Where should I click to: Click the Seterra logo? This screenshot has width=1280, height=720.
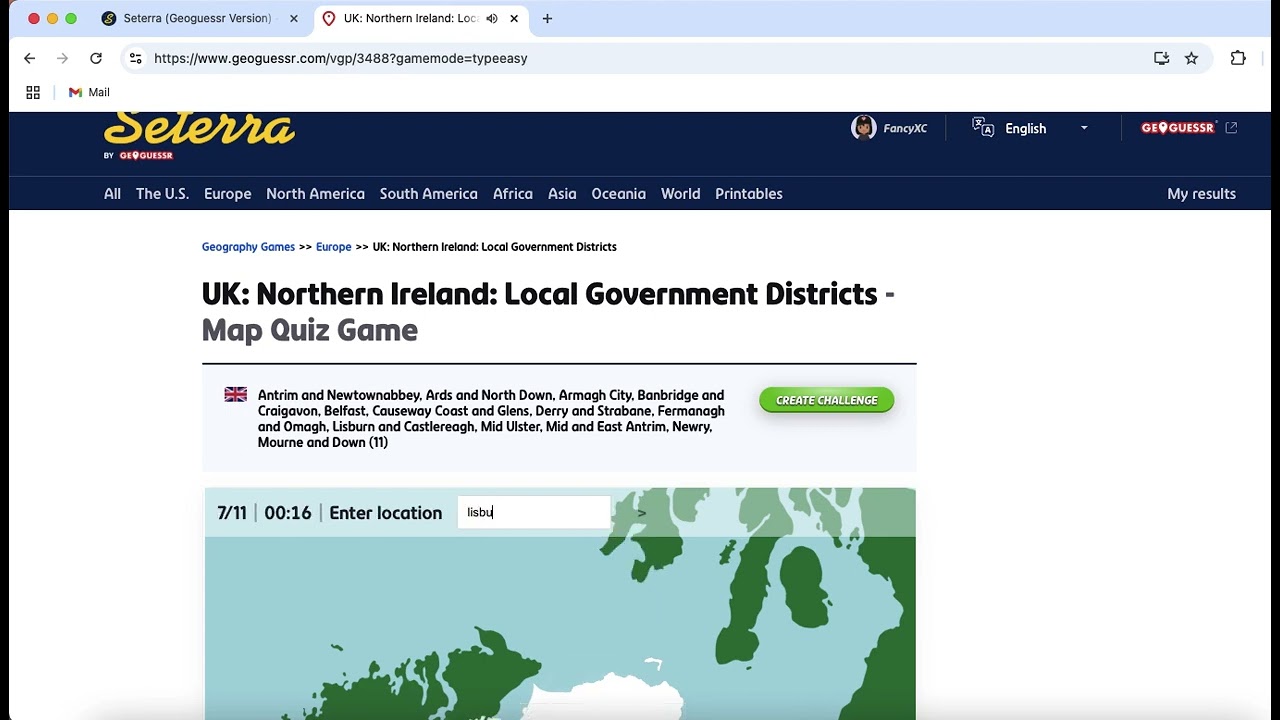click(x=199, y=136)
